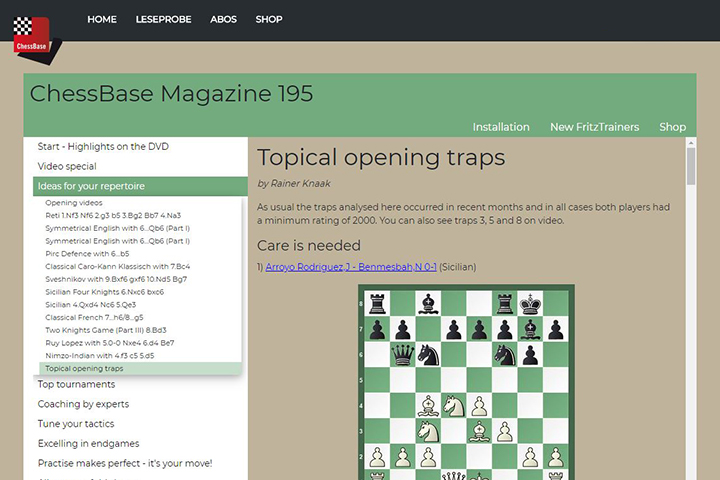720x480 pixels.
Task: Open Arroyo Rodriguez - Benmesbah game link
Action: click(351, 267)
